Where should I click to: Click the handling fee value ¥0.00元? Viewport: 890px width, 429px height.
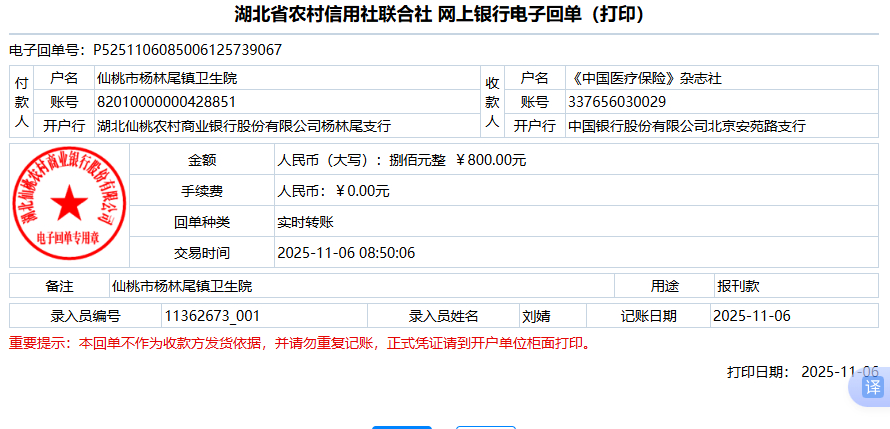click(x=333, y=190)
